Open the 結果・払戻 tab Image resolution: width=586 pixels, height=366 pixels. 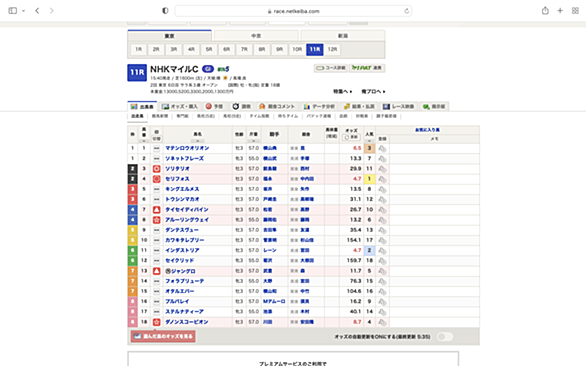coord(359,107)
